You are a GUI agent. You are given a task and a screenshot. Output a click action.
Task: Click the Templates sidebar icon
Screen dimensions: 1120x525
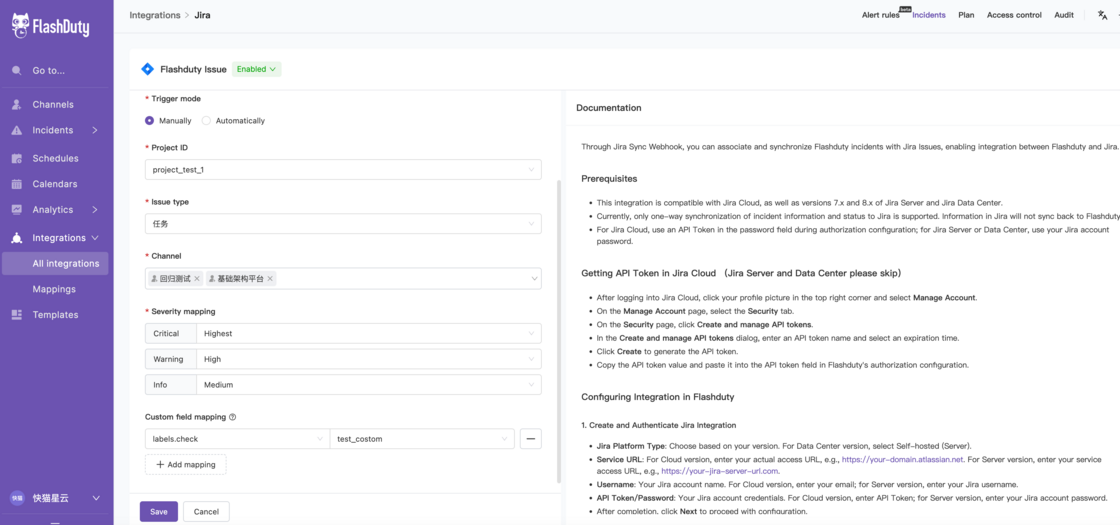tap(16, 315)
